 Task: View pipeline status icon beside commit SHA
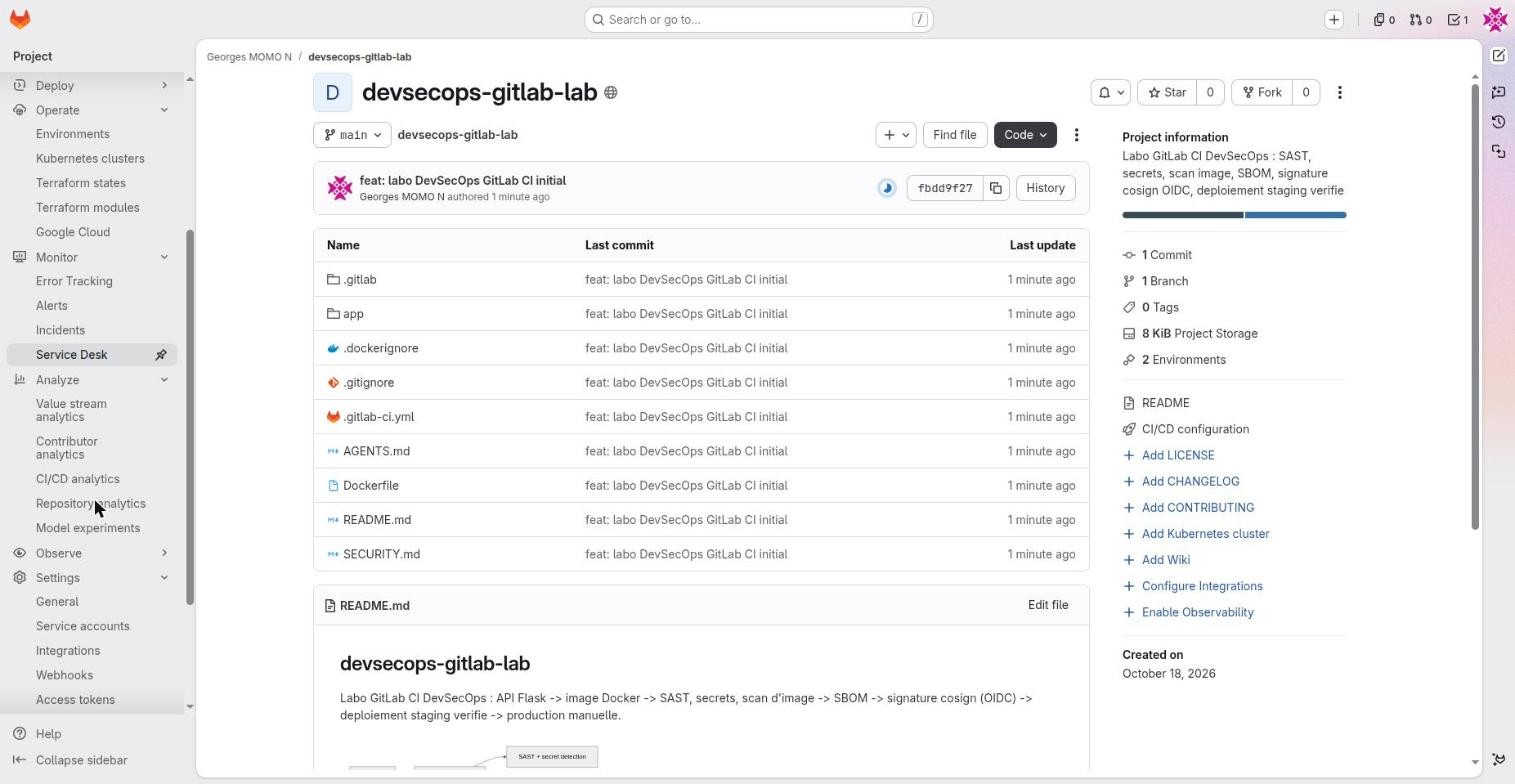[x=887, y=188]
